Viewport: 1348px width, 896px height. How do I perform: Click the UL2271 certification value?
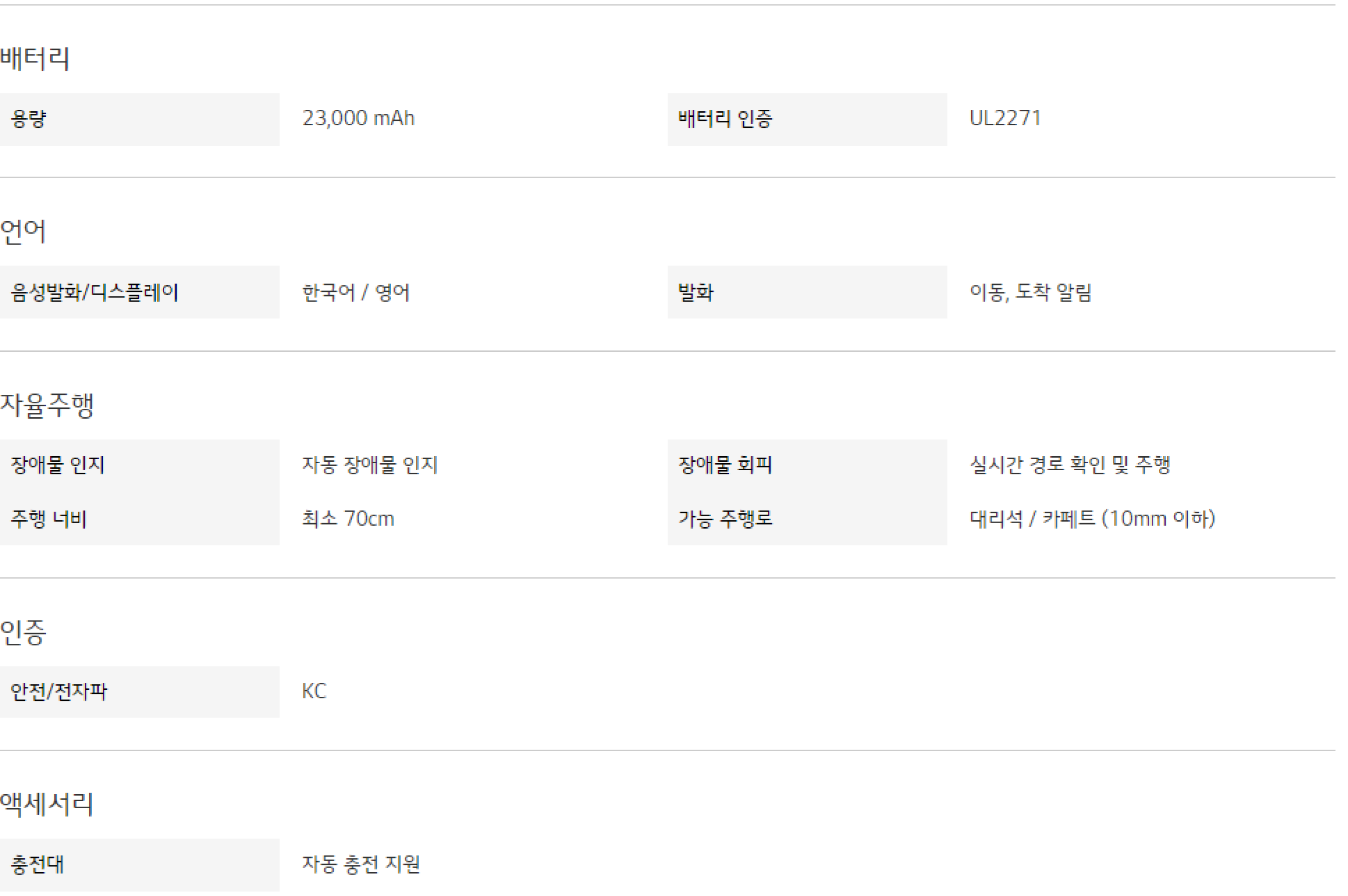tap(1005, 118)
